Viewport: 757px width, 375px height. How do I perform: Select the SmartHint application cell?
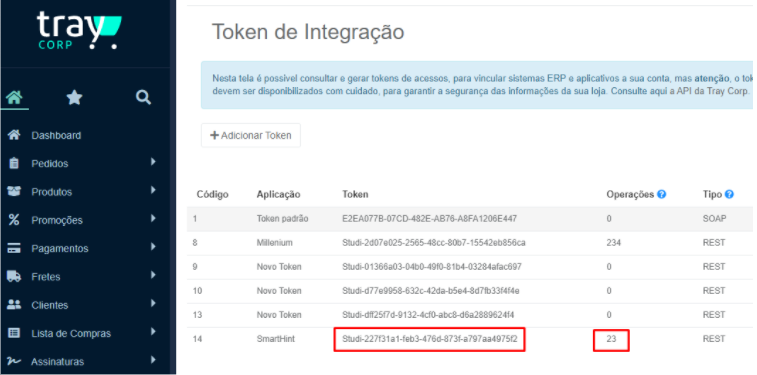click(x=276, y=339)
